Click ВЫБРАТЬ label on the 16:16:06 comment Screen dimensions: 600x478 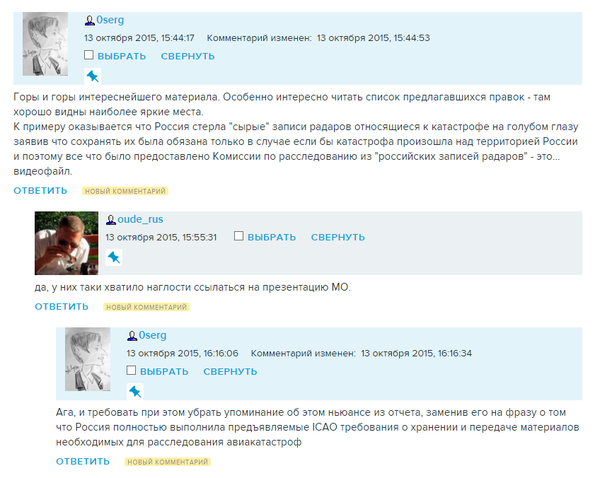[164, 372]
